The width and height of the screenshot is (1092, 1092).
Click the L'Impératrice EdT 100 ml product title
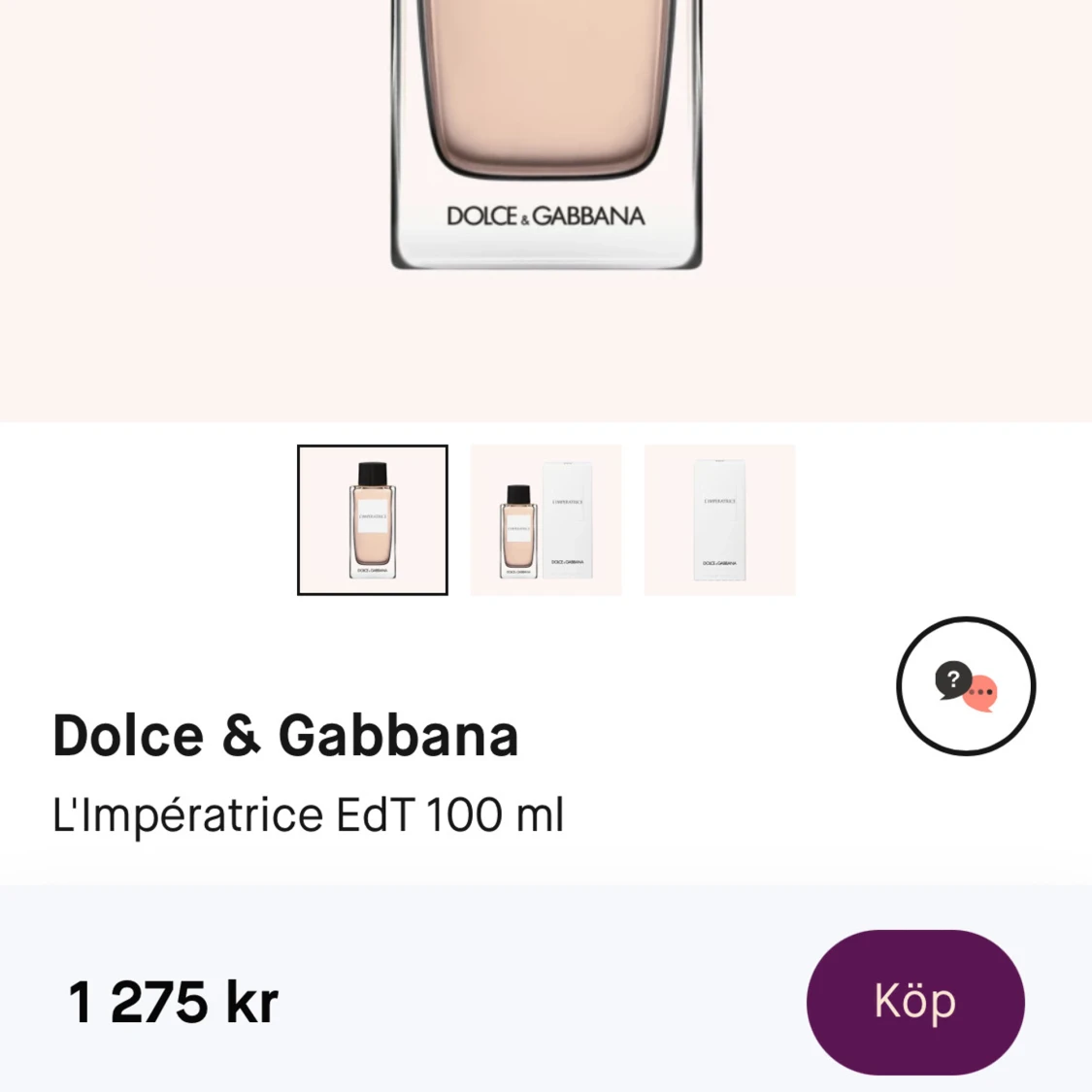click(309, 813)
